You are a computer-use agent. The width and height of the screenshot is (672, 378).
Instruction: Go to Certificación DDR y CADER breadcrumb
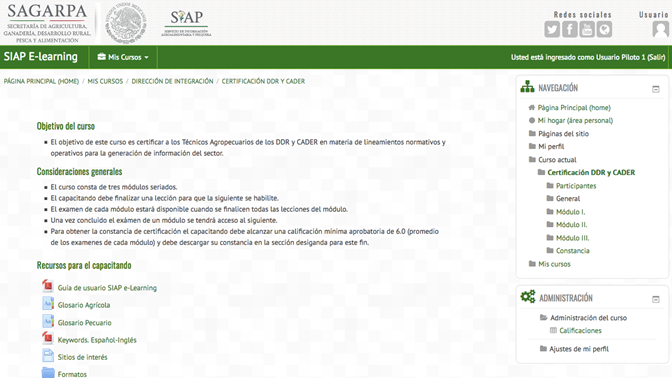(x=263, y=81)
